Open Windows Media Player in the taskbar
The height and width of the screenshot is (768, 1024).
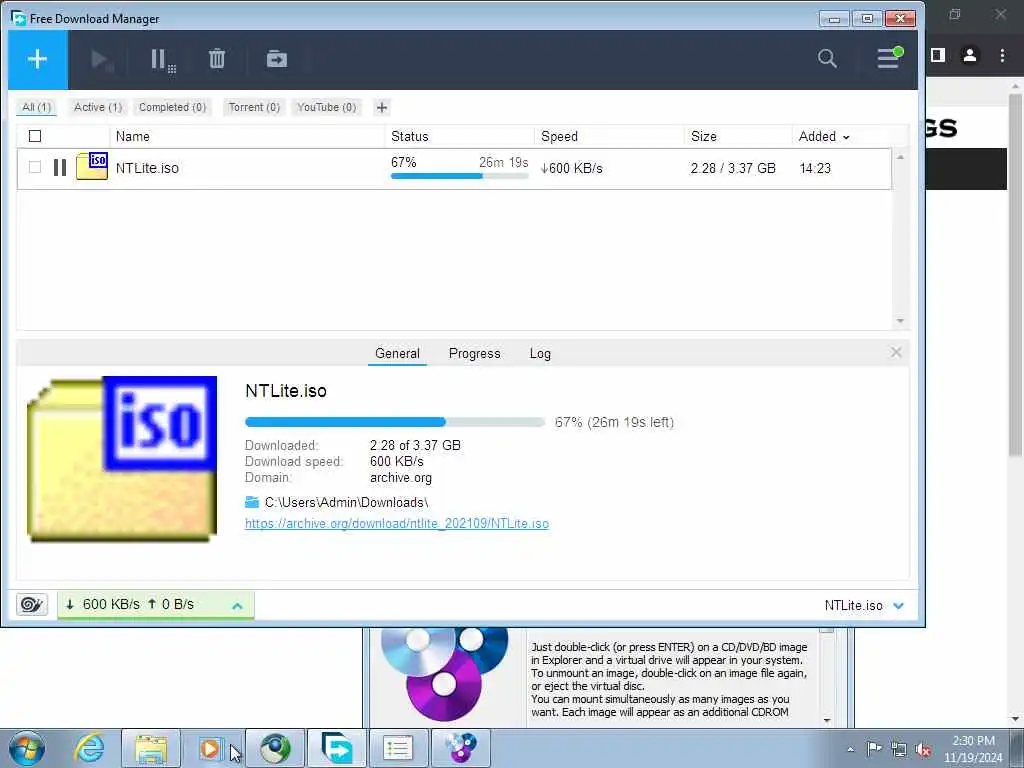tap(210, 748)
